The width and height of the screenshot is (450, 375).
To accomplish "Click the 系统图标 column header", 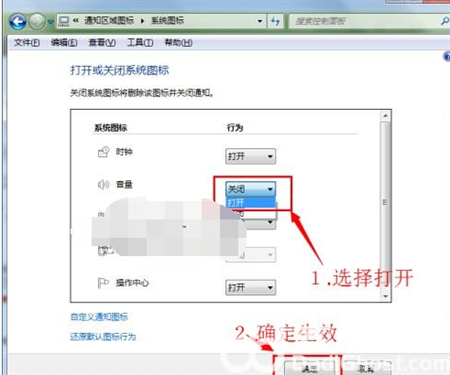I will coord(111,128).
